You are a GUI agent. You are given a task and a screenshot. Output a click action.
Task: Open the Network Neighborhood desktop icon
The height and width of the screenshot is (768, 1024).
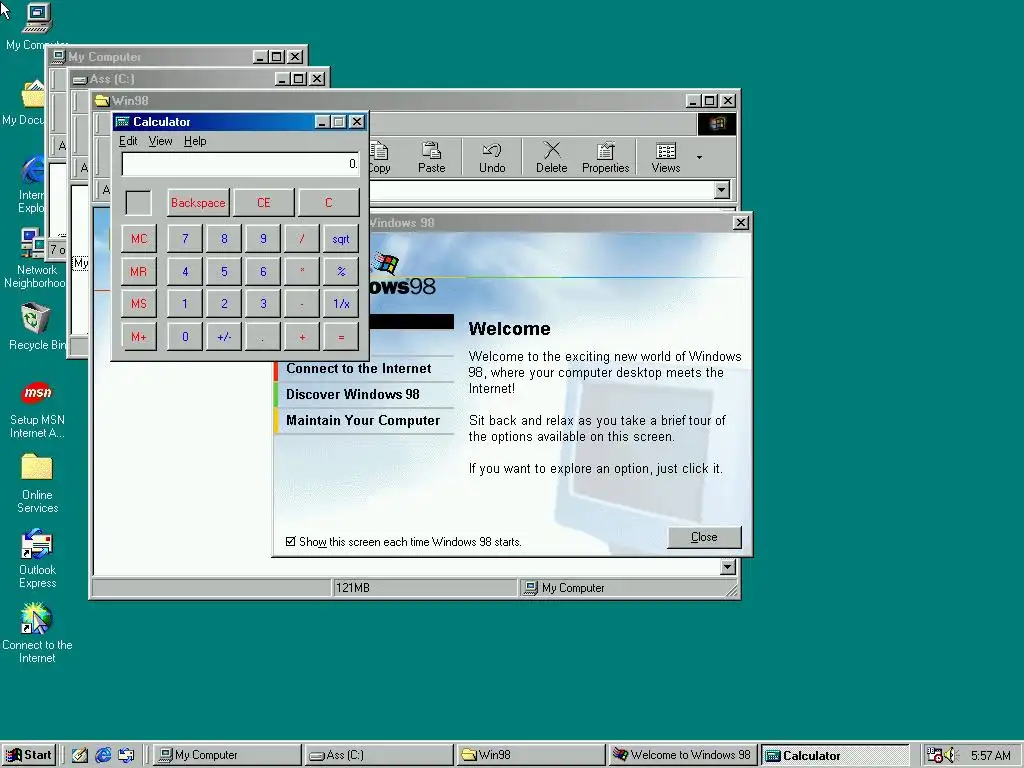pyautogui.click(x=34, y=259)
